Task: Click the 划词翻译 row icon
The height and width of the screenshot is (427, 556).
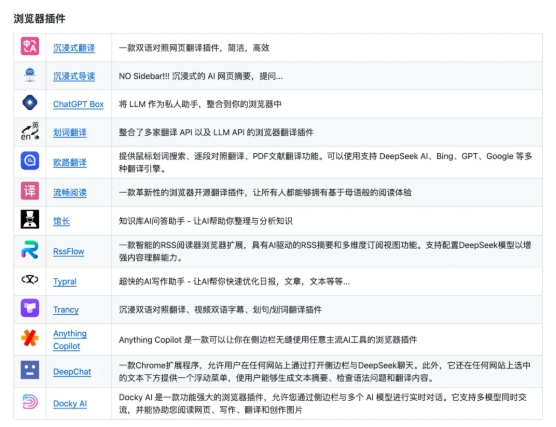Action: point(30,131)
